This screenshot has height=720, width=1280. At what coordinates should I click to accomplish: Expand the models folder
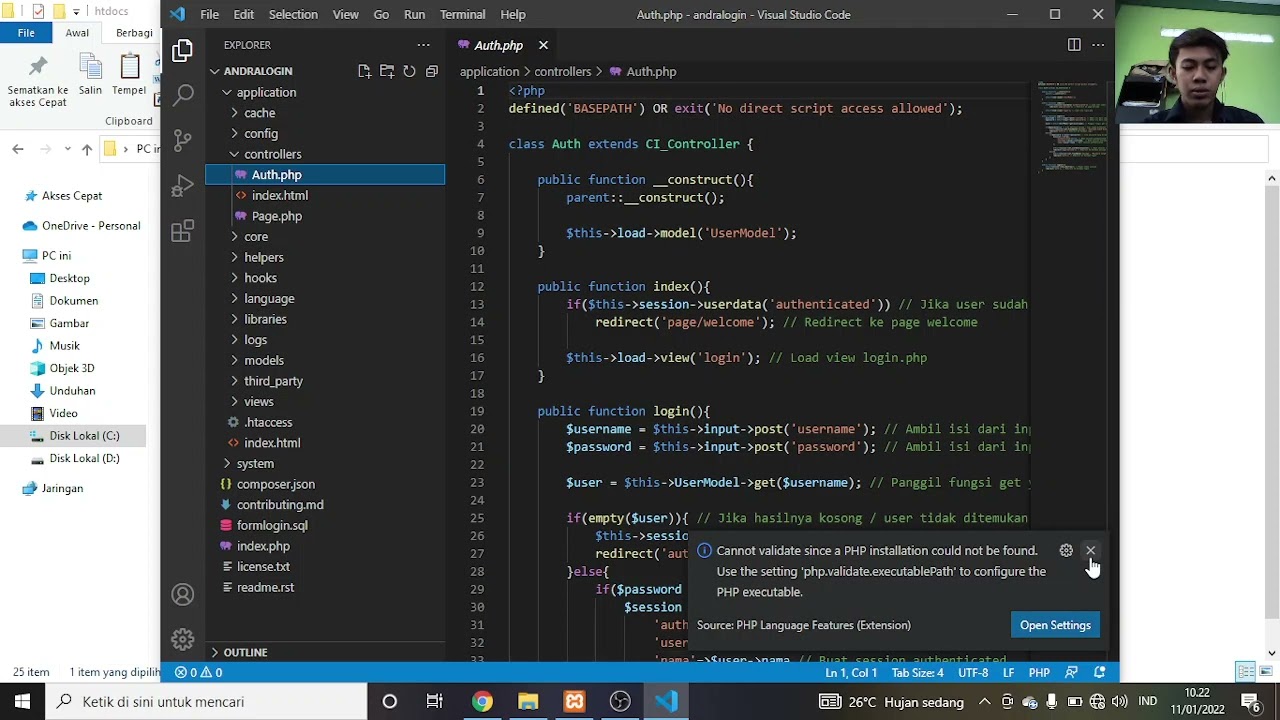click(x=264, y=360)
